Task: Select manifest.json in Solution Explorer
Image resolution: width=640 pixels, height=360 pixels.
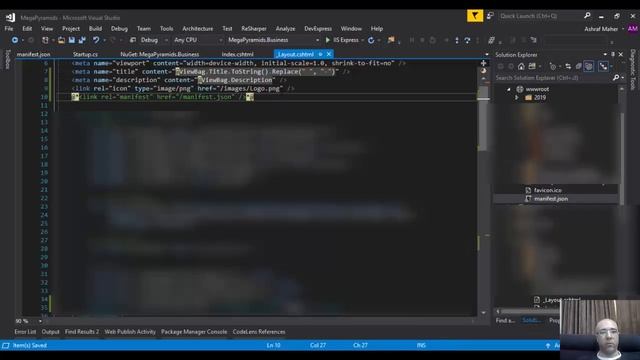Action: pyautogui.click(x=551, y=199)
